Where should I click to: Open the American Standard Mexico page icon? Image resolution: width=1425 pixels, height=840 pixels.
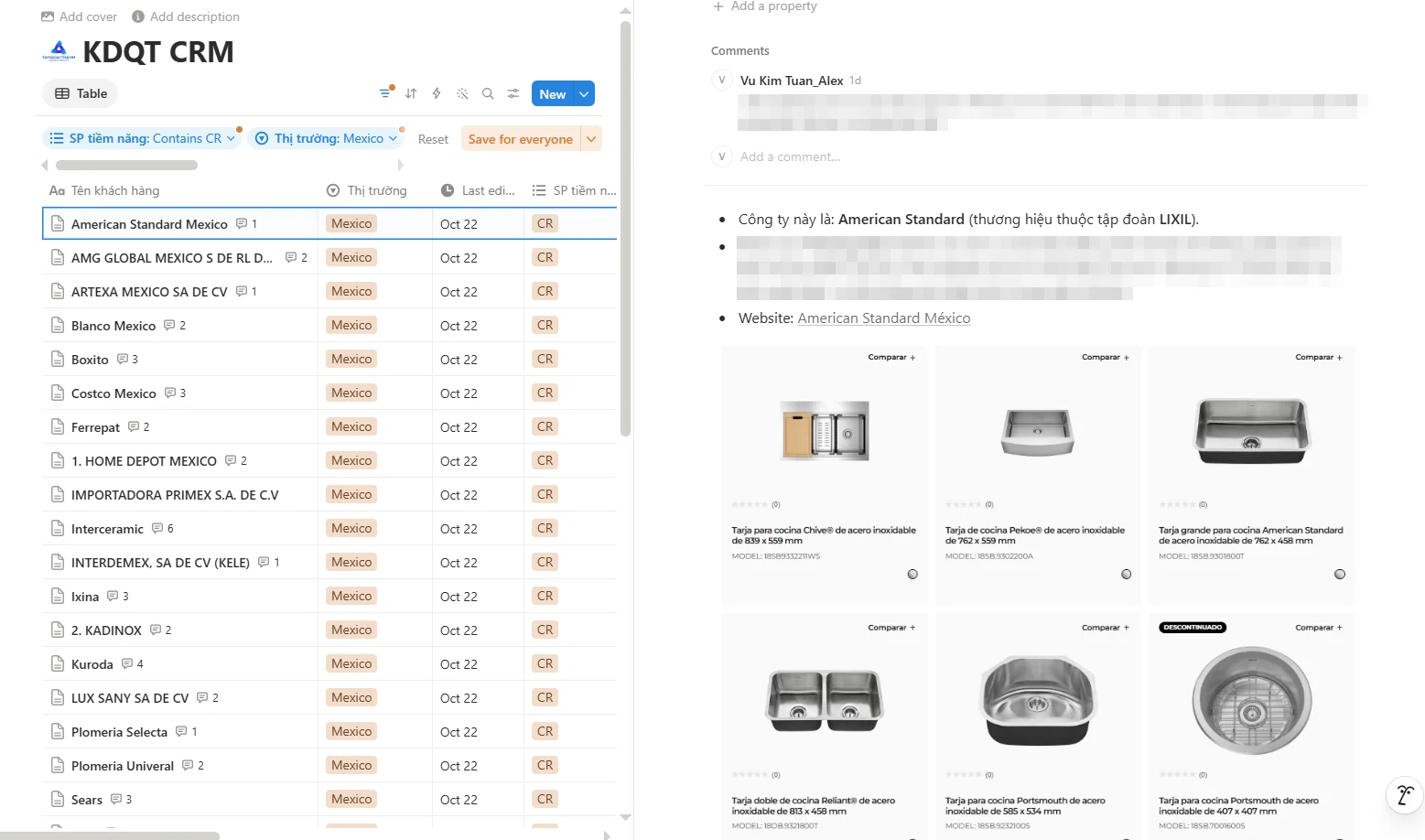(58, 223)
